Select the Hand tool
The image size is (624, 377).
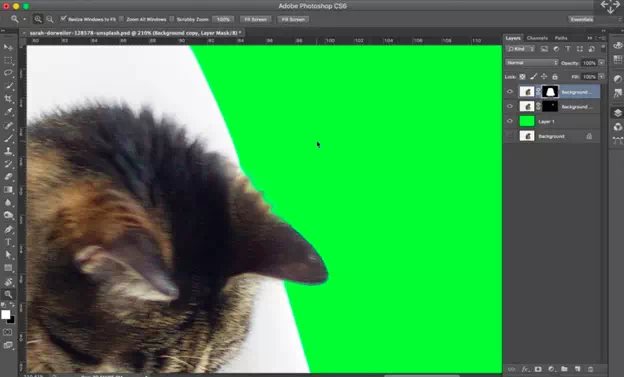click(x=8, y=282)
